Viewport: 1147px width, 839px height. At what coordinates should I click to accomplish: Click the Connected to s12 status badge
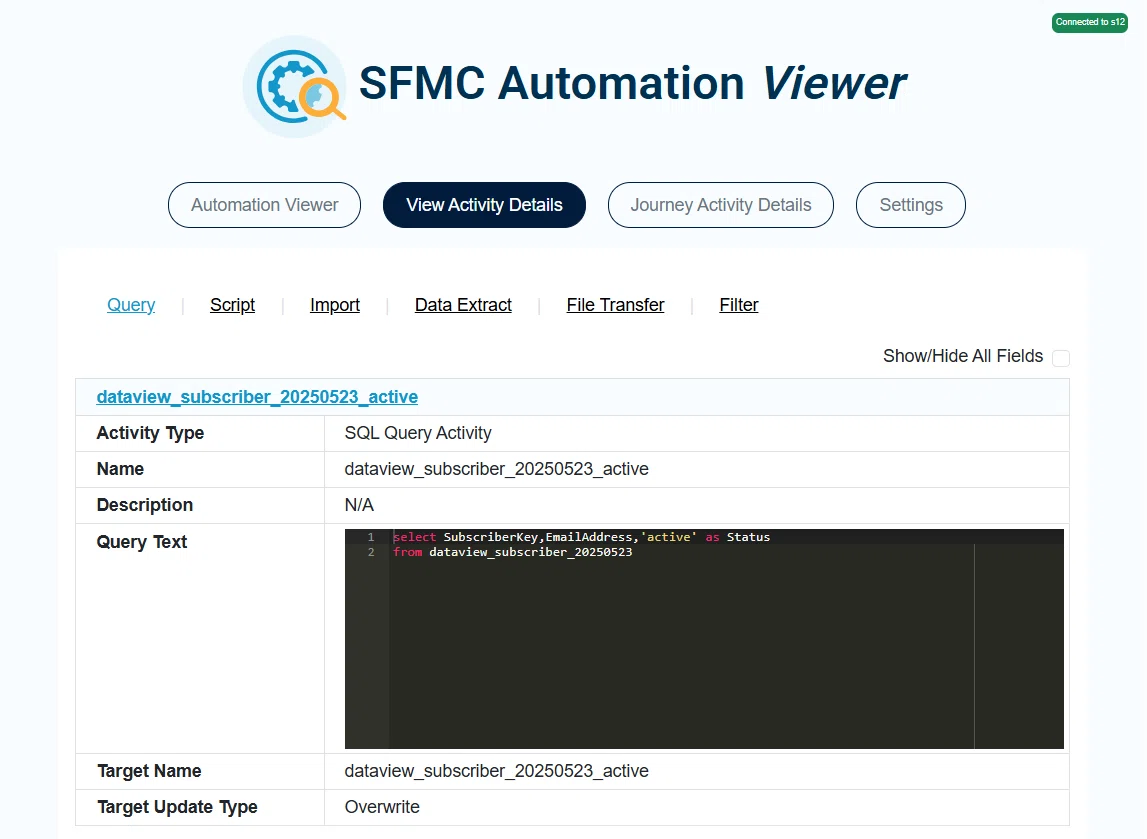pos(1090,22)
